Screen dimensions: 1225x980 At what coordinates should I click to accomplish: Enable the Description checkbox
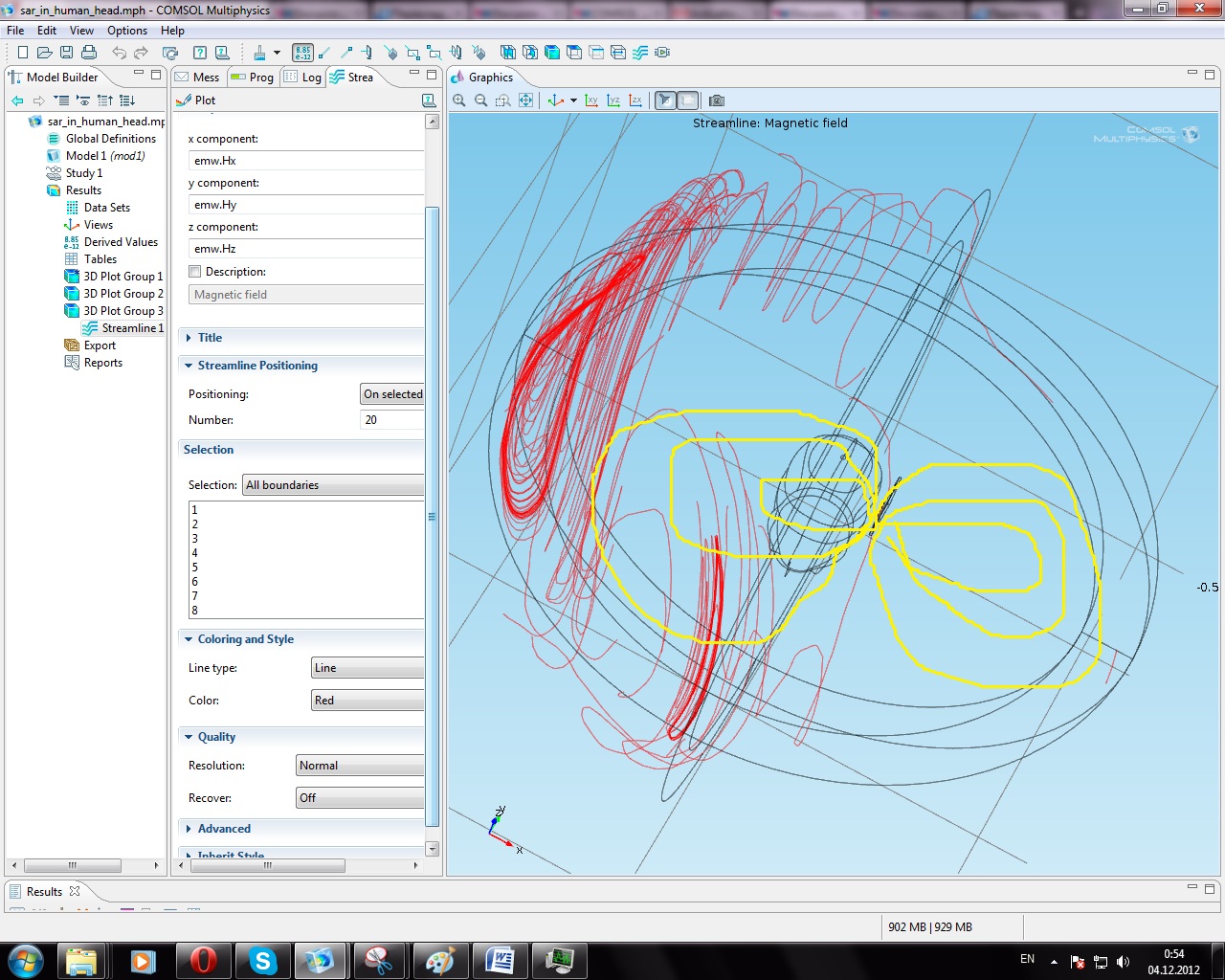[195, 272]
